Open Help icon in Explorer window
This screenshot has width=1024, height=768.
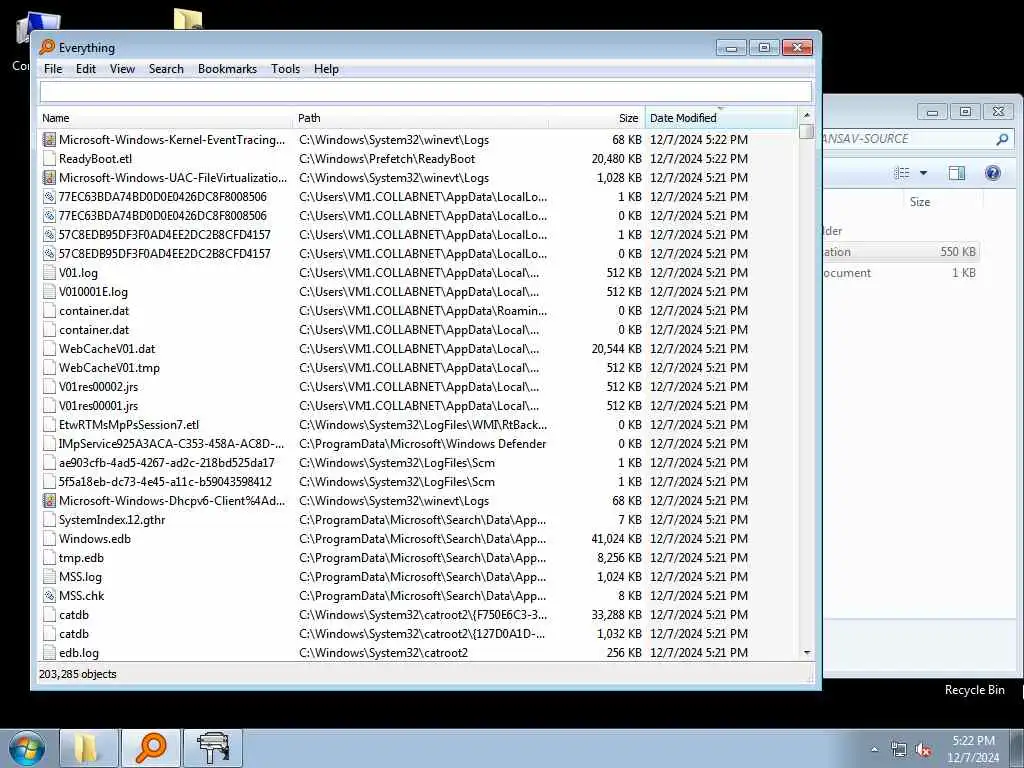point(993,173)
